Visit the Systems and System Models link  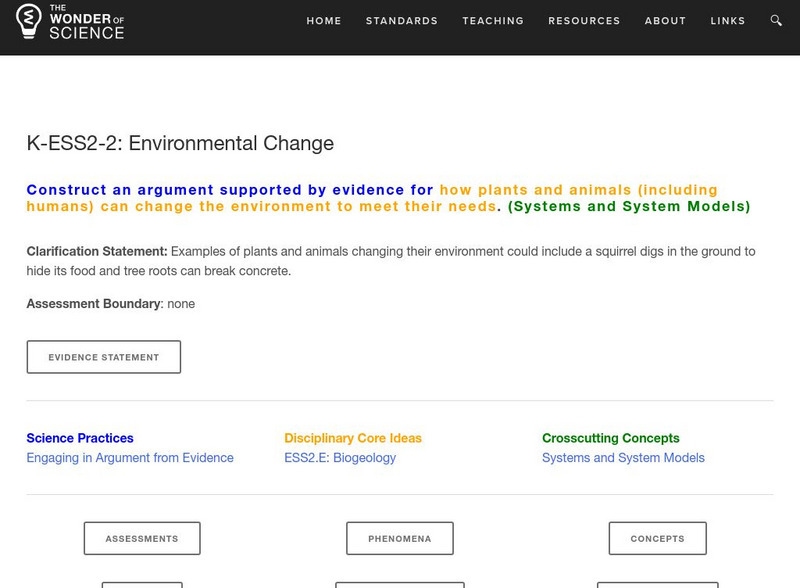(623, 458)
